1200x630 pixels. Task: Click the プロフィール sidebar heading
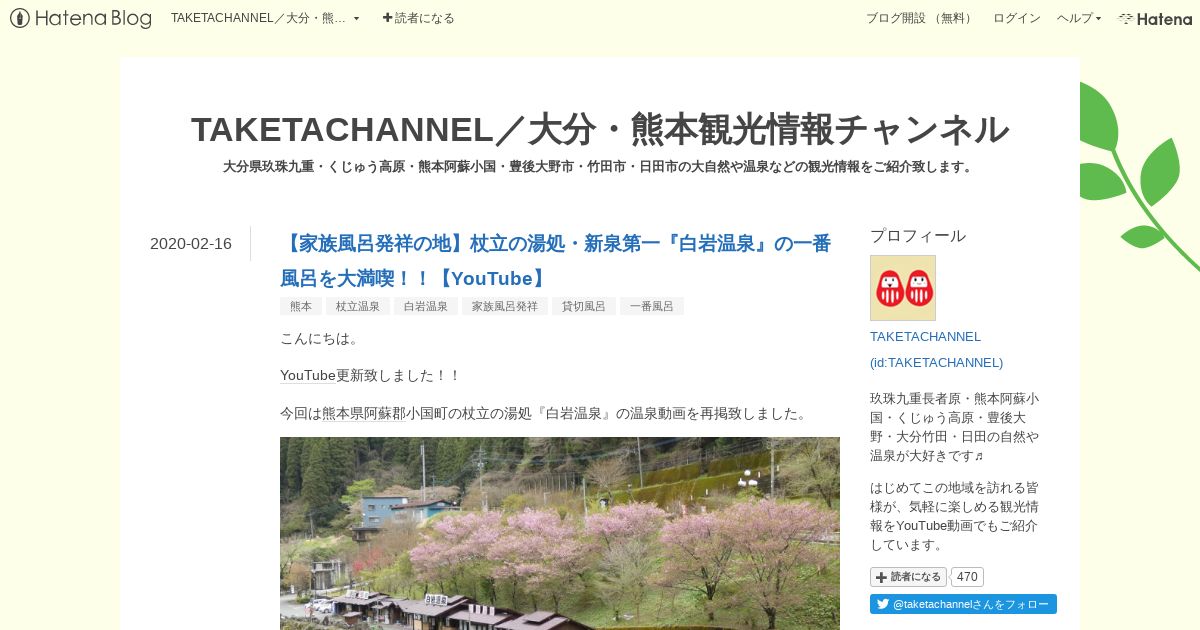click(x=918, y=236)
